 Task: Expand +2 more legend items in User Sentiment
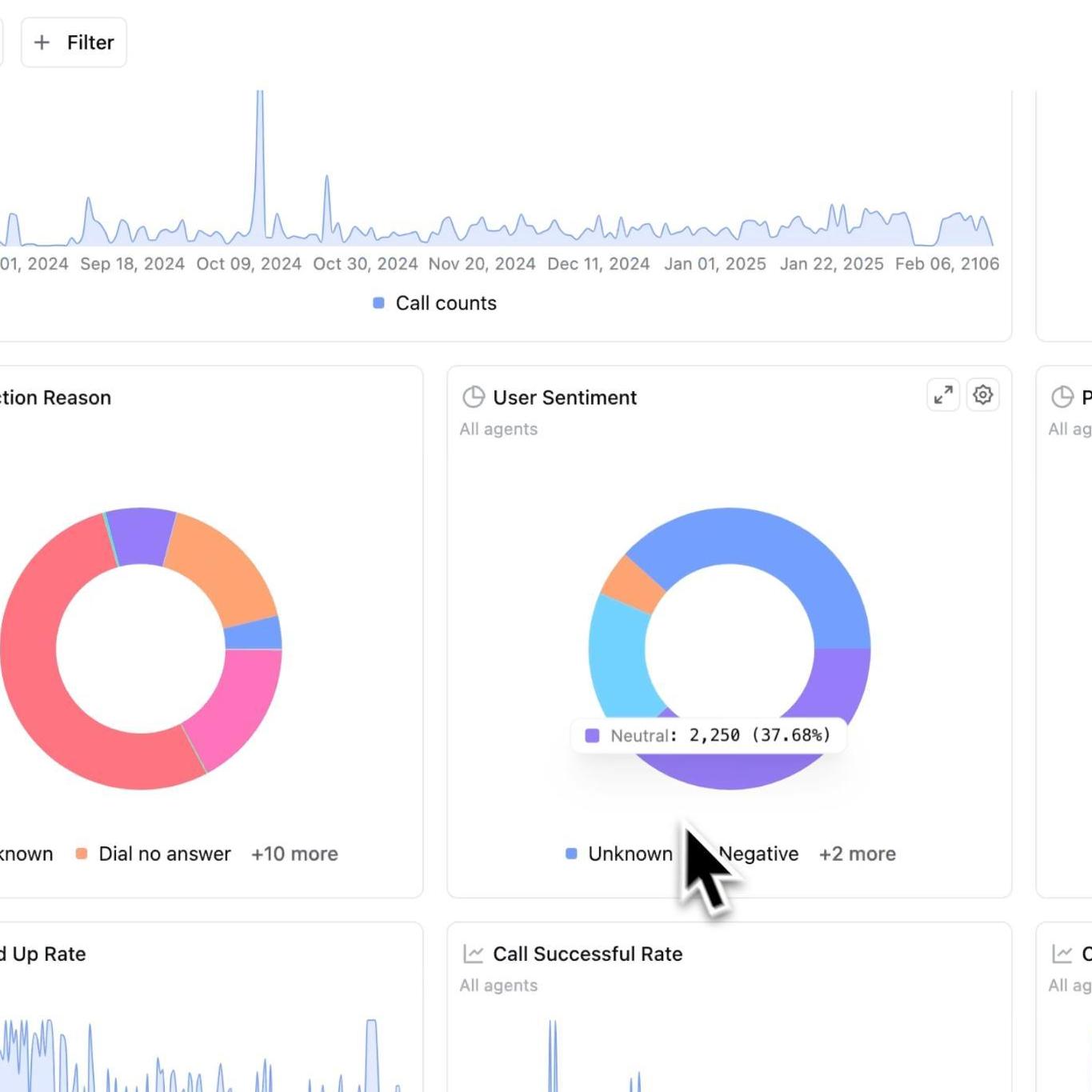[857, 854]
